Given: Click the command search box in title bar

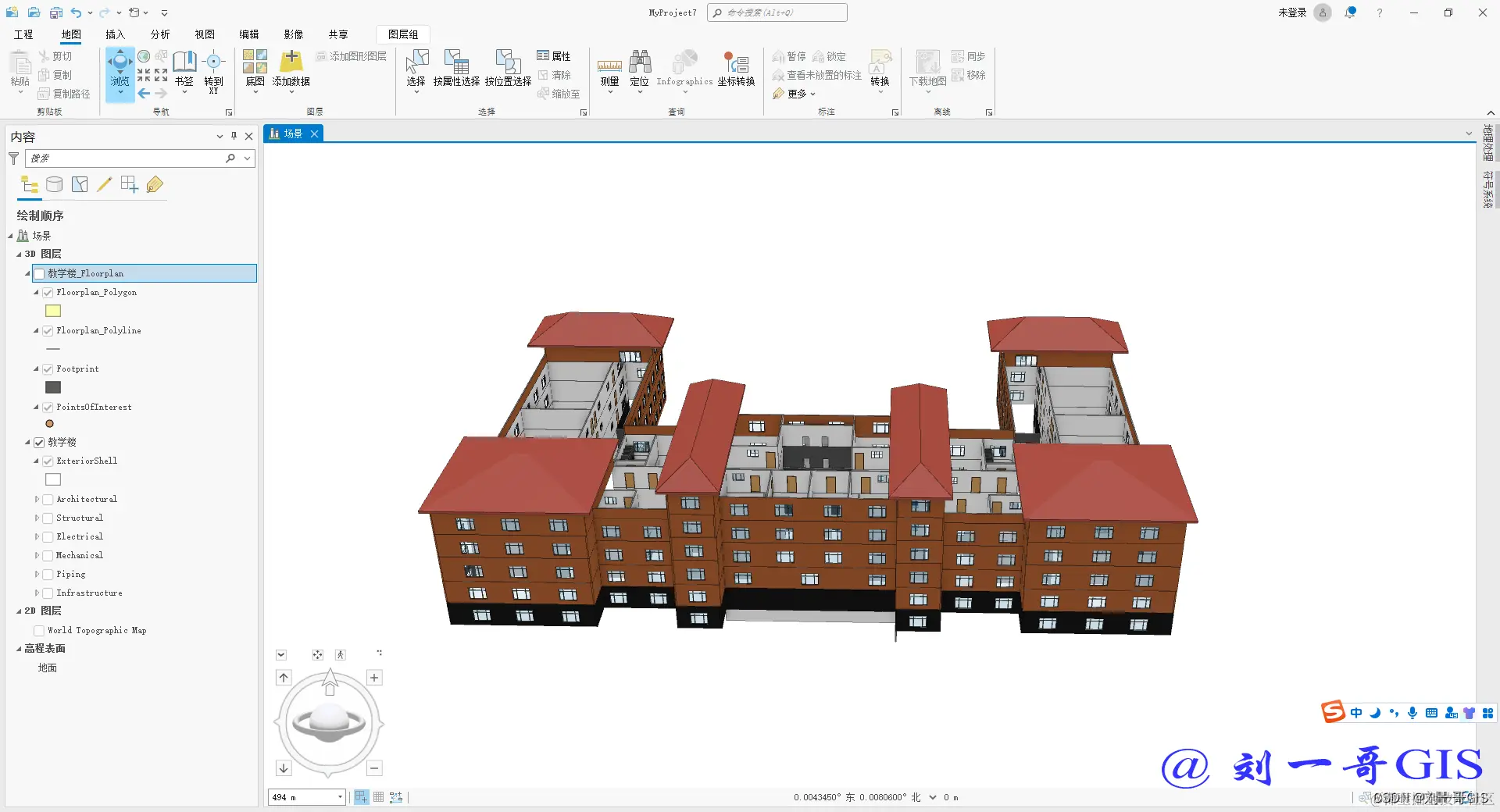Looking at the screenshot, I should coord(777,12).
